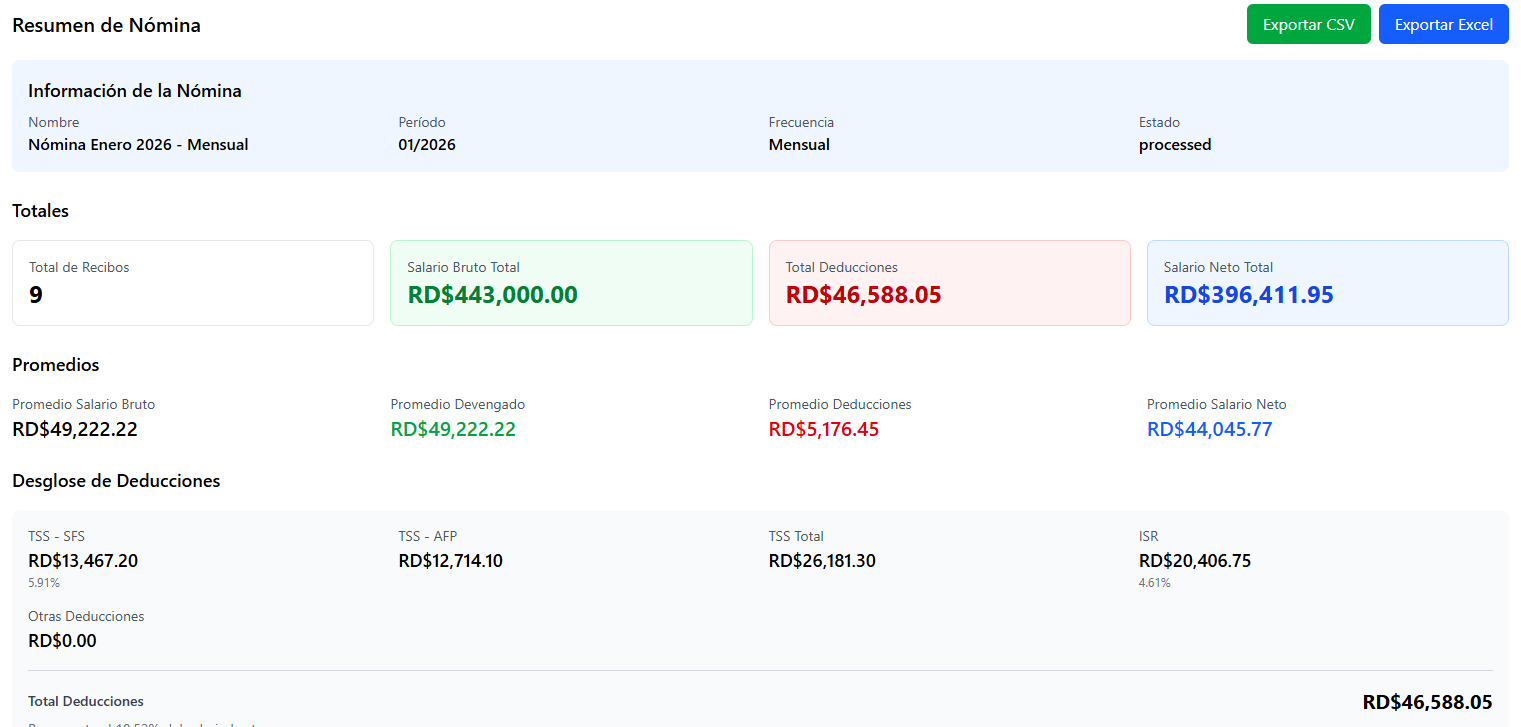This screenshot has width=1521, height=727.
Task: Click the Estado value processed
Action: click(x=1175, y=145)
